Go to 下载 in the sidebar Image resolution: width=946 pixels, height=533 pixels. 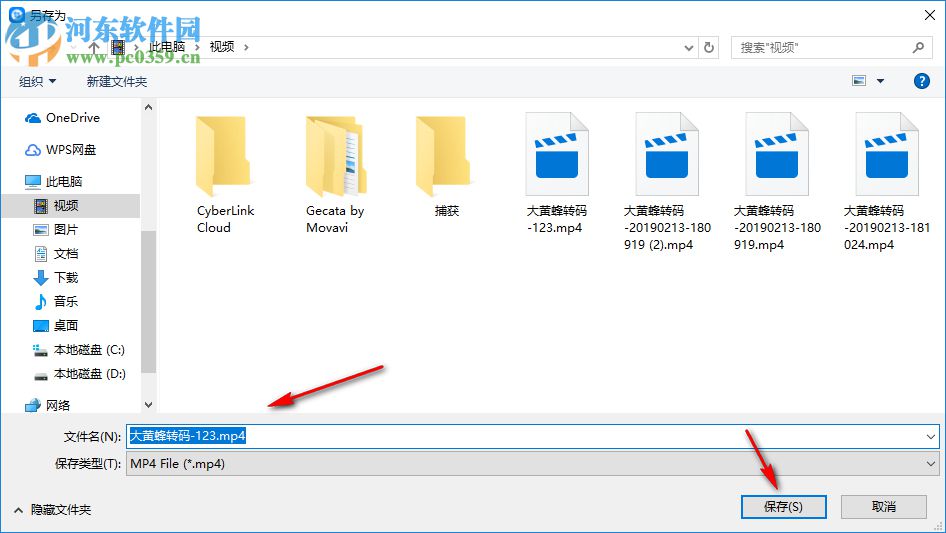(56, 278)
